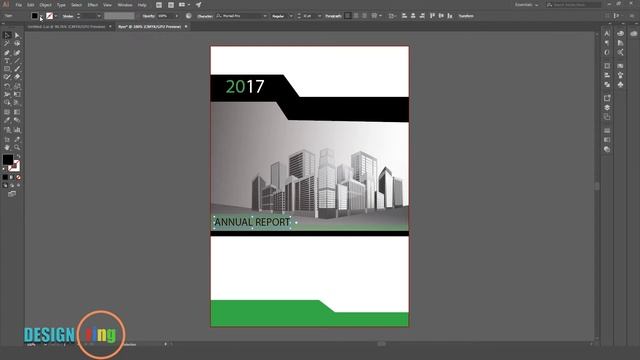Select the Selection tool (black arrow)
The image size is (640, 360).
(7, 36)
